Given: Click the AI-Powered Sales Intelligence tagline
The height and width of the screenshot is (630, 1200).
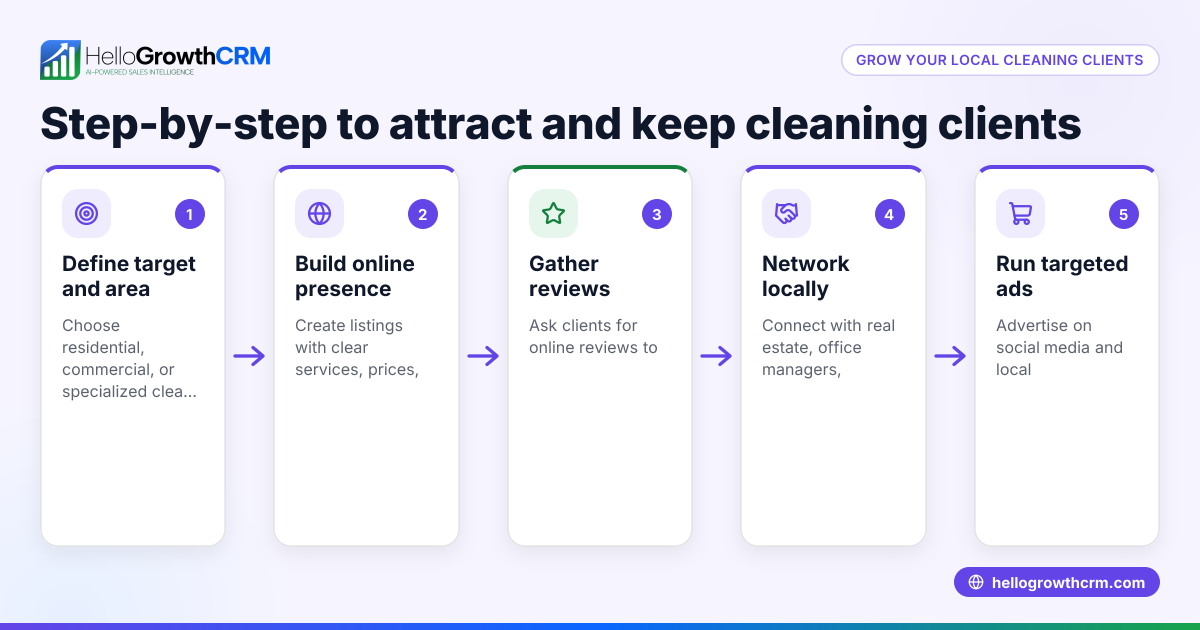Looking at the screenshot, I should [139, 74].
